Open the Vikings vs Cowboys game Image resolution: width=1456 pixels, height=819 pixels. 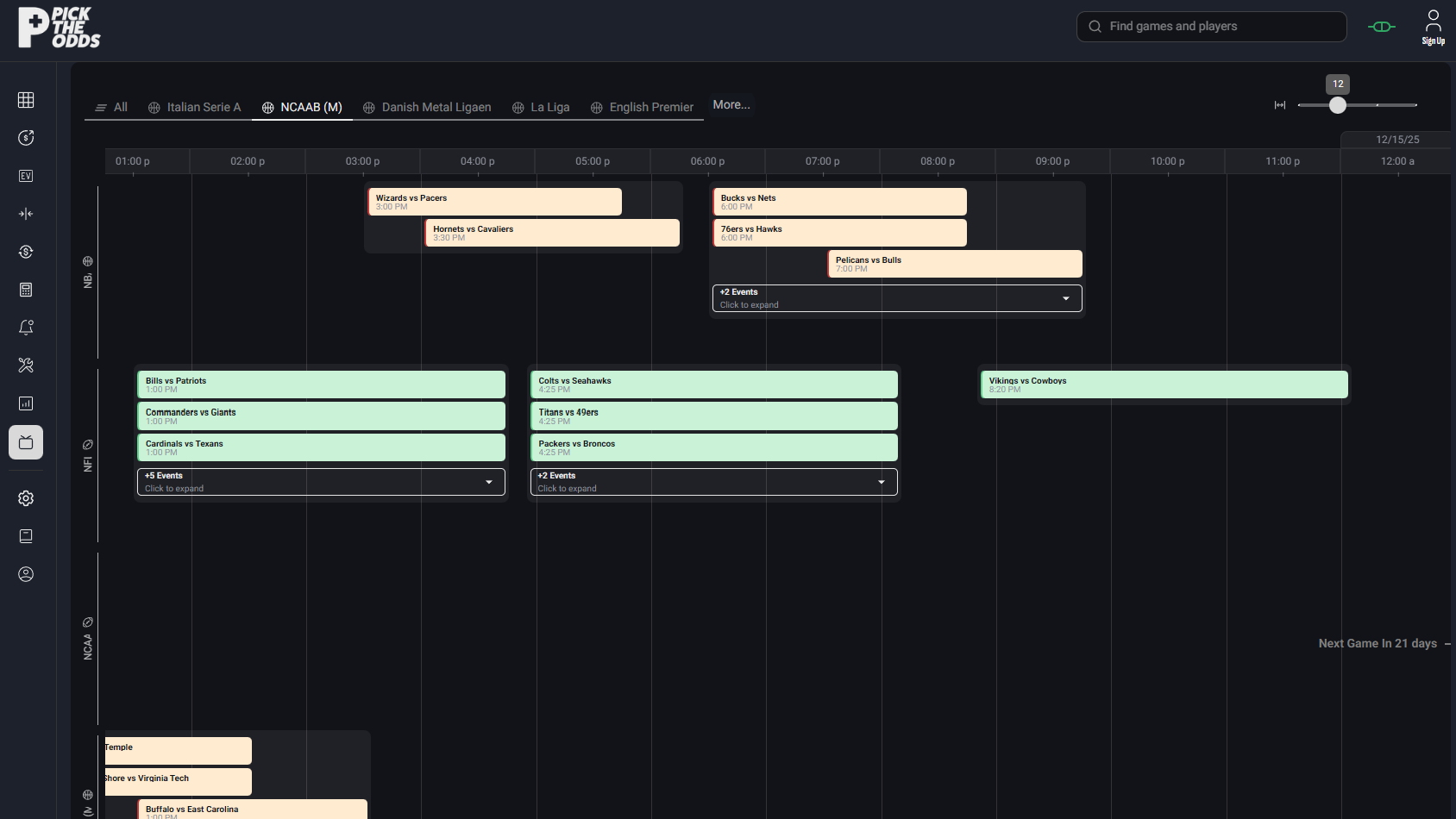(1164, 384)
